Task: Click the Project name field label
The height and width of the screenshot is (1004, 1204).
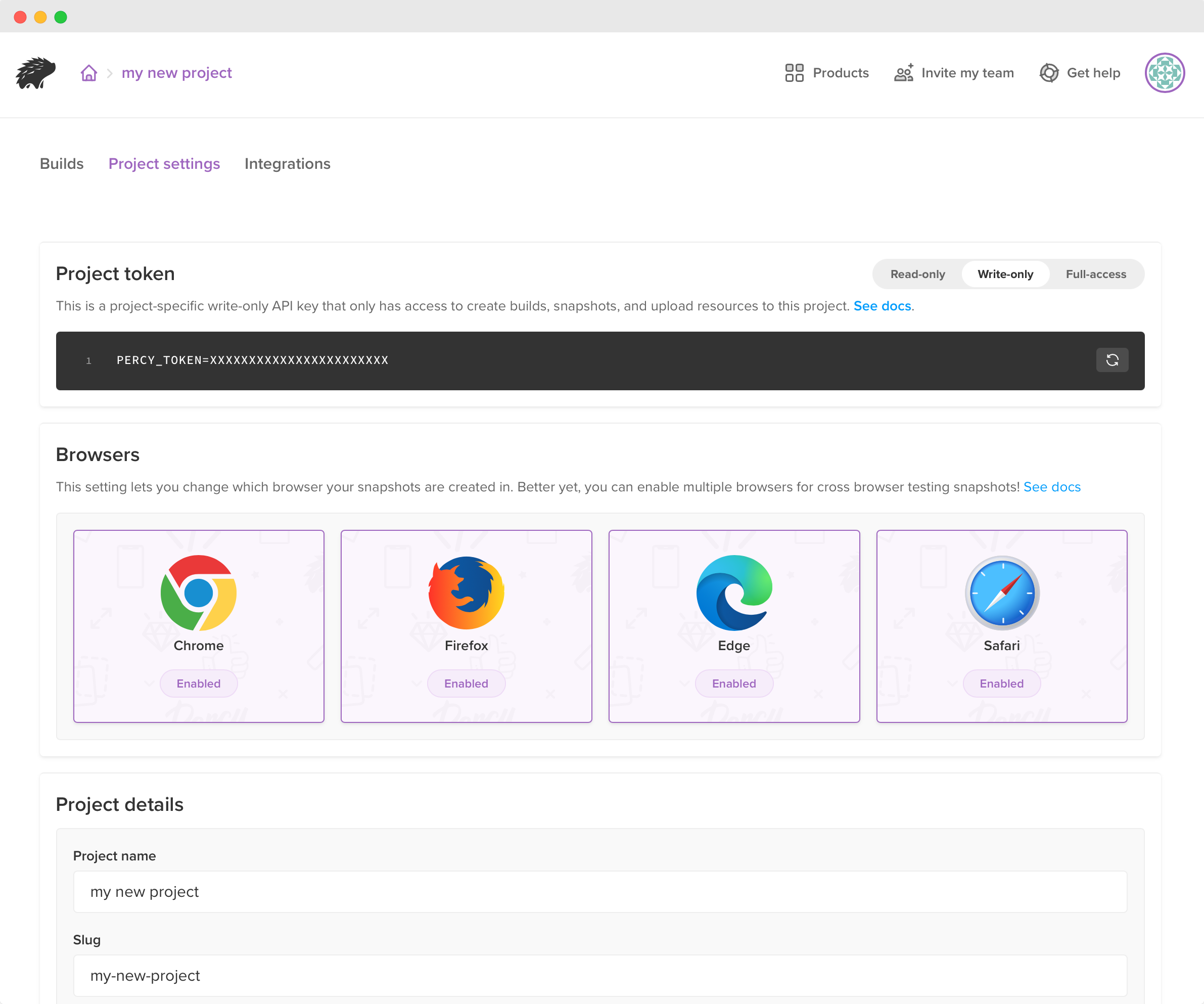Action: tap(114, 856)
